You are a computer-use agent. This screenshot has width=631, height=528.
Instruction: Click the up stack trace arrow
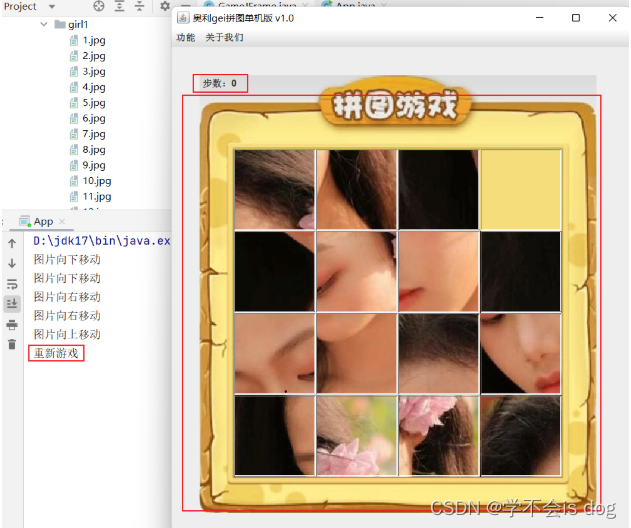tap(12, 243)
